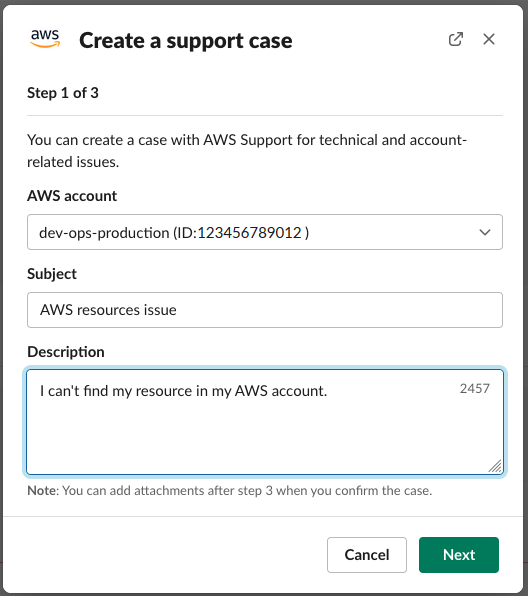Click the chevron arrow in the AWS account field

pos(485,232)
